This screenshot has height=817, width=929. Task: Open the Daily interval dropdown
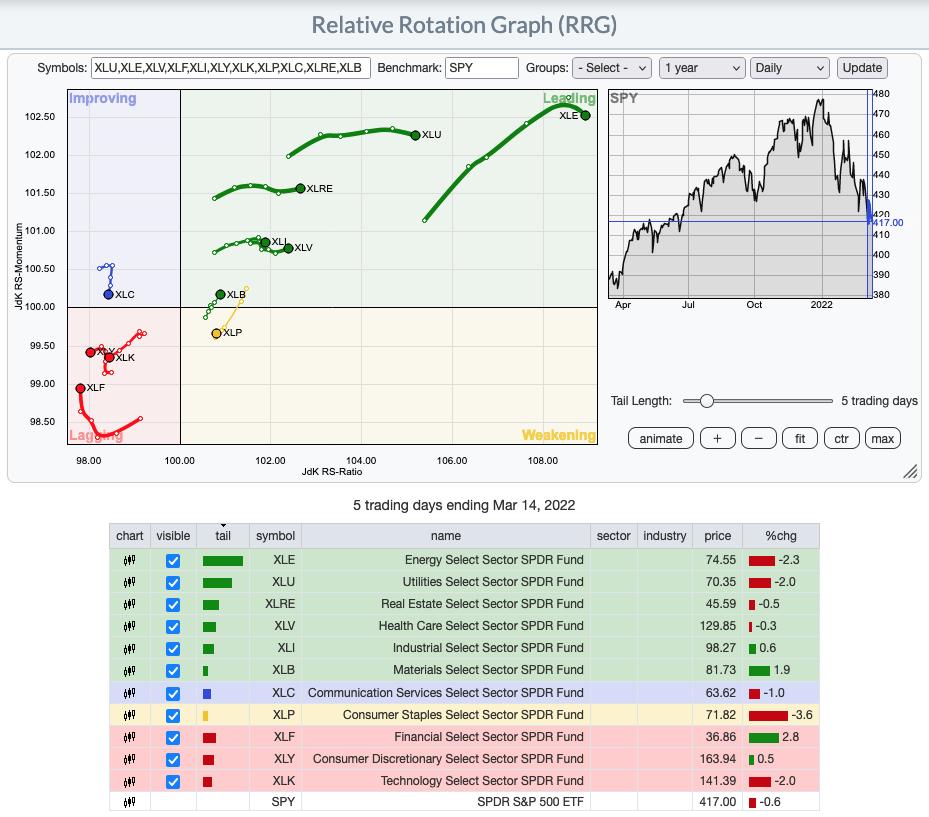pyautogui.click(x=789, y=68)
